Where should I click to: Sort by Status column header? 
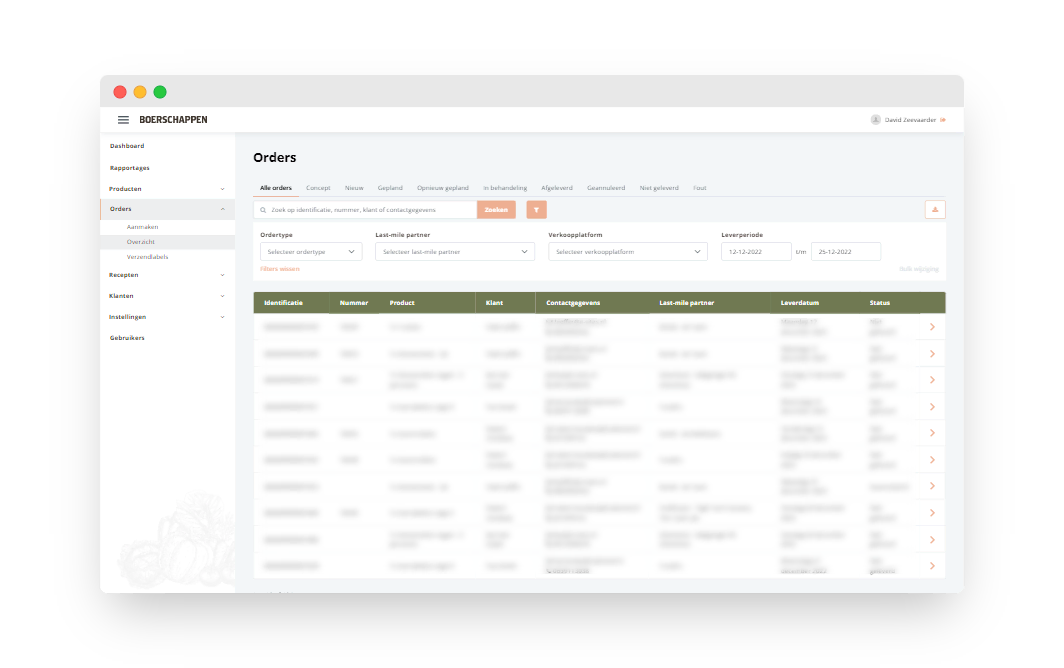(879, 303)
